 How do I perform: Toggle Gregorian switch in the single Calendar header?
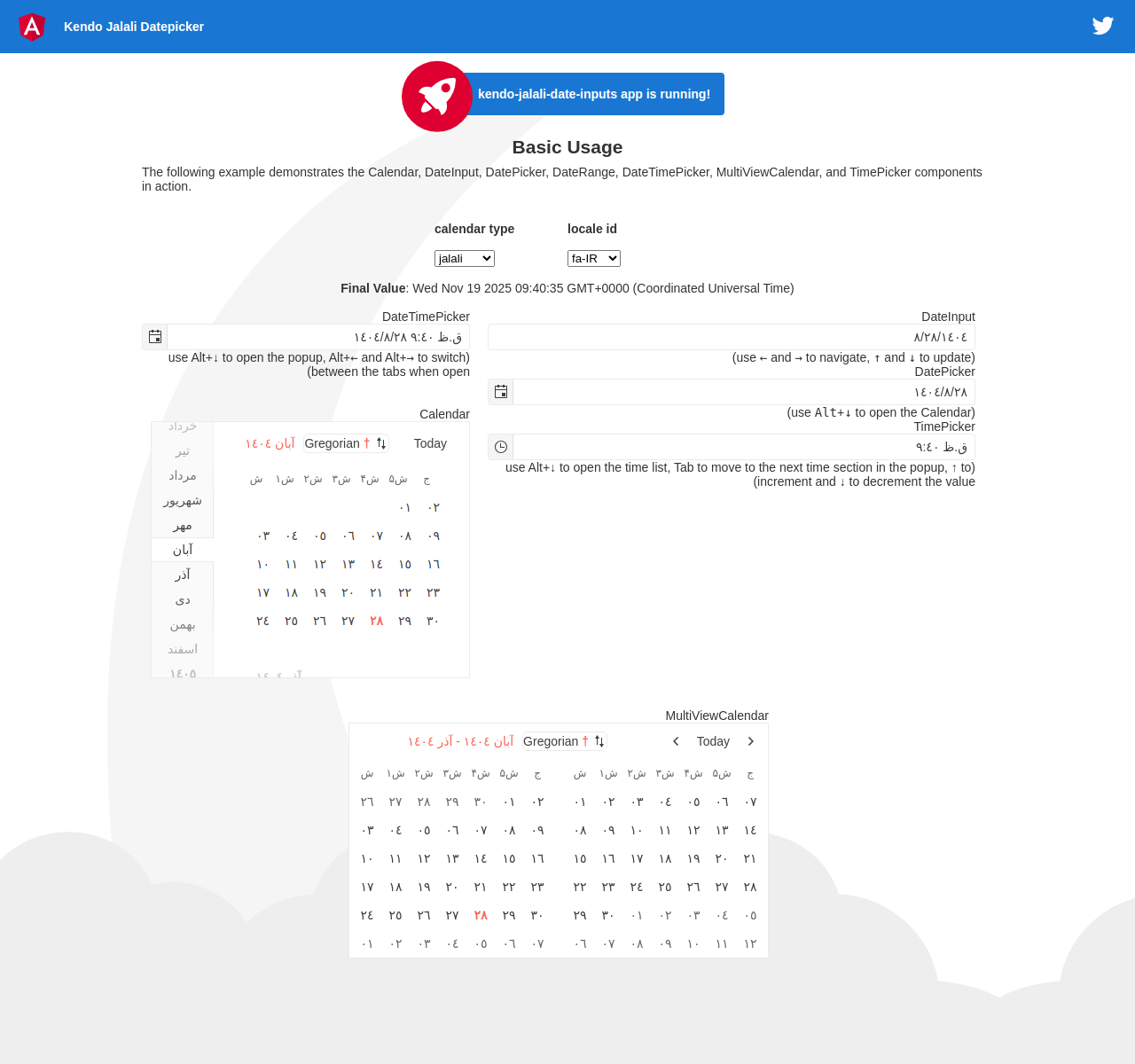pyautogui.click(x=346, y=443)
